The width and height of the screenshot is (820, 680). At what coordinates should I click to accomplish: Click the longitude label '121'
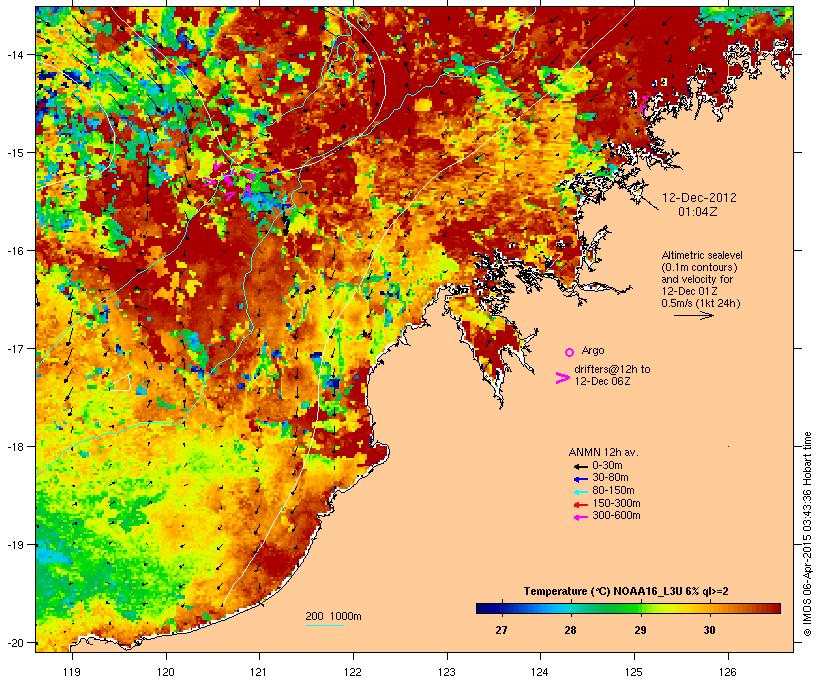coord(259,672)
